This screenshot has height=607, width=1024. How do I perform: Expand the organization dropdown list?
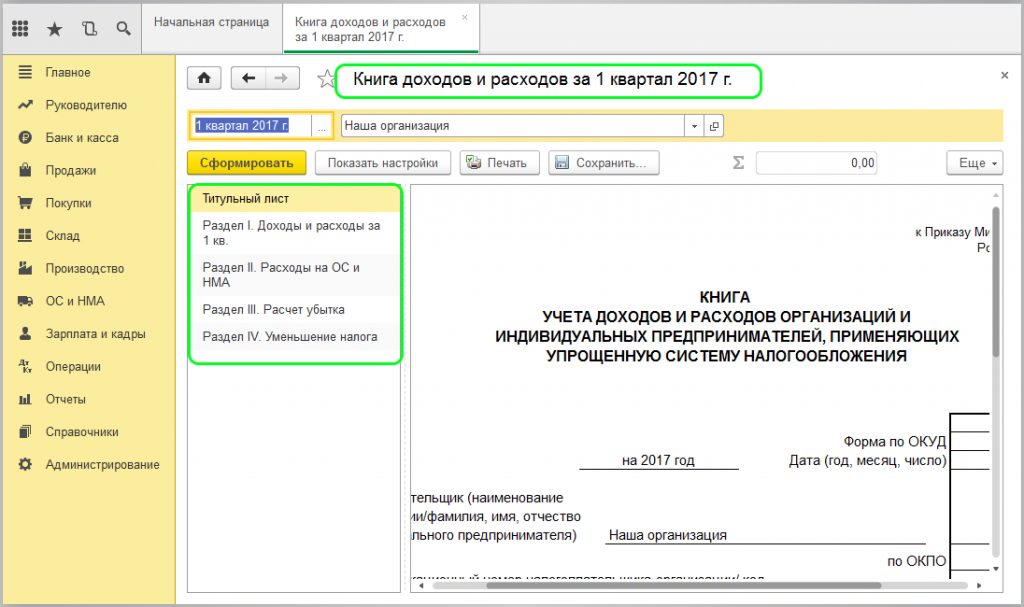point(694,126)
